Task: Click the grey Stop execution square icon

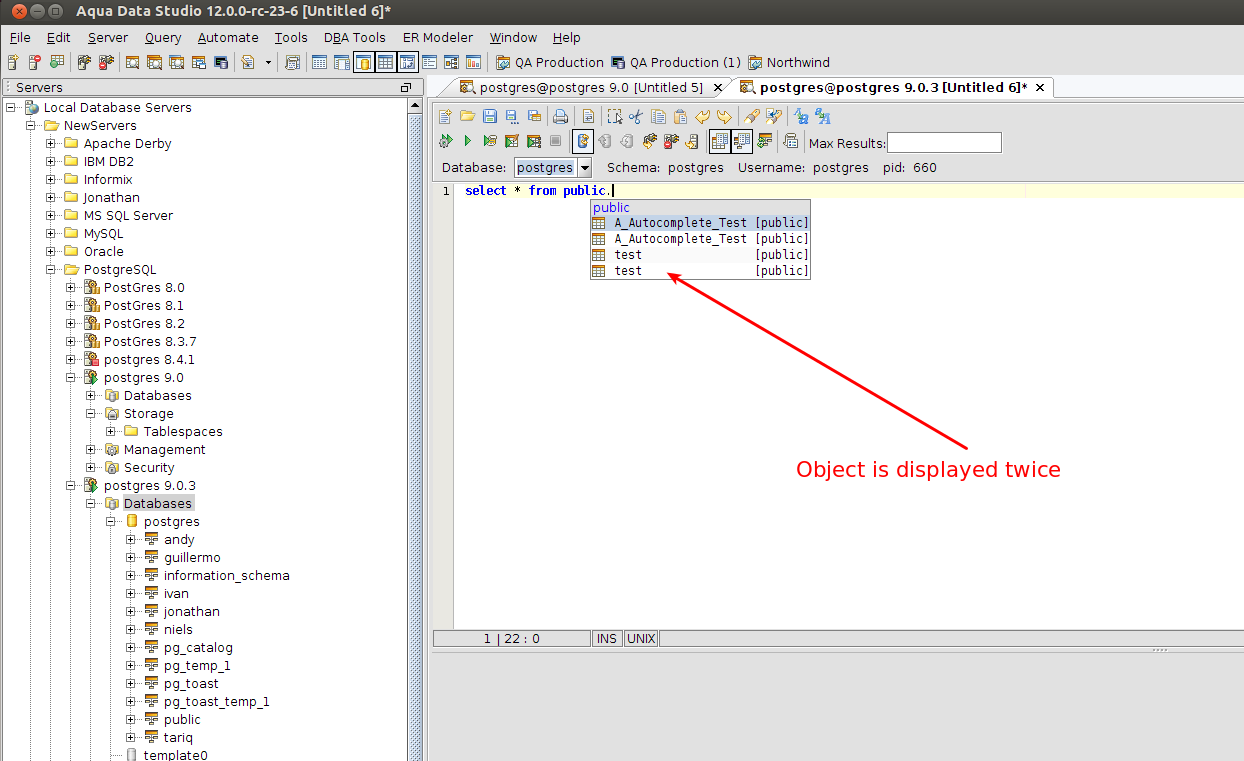Action: coord(555,142)
